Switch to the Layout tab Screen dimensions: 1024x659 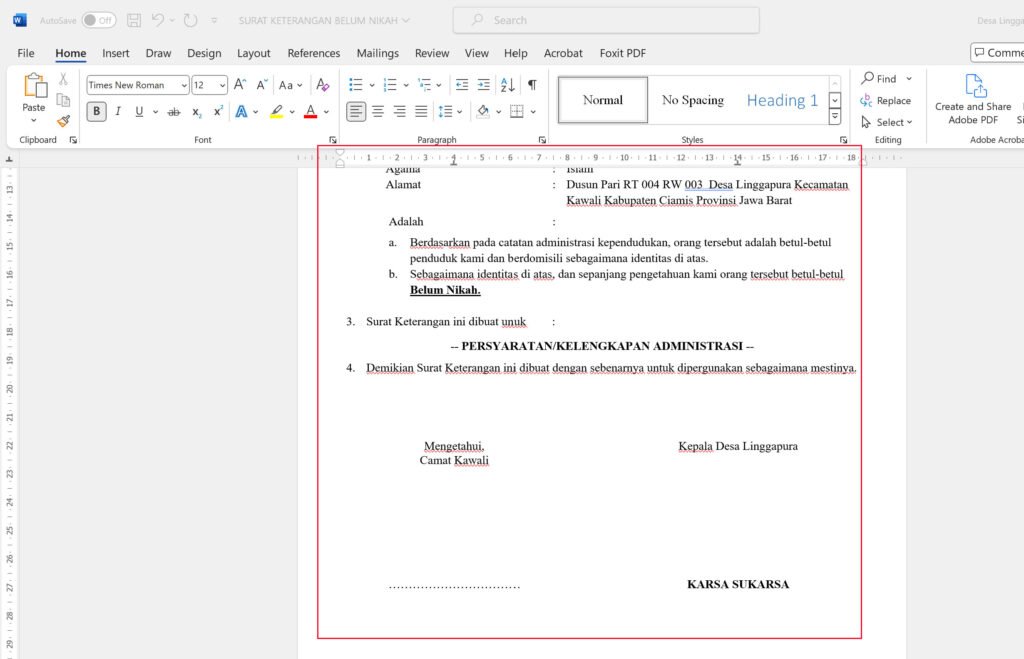pos(254,53)
